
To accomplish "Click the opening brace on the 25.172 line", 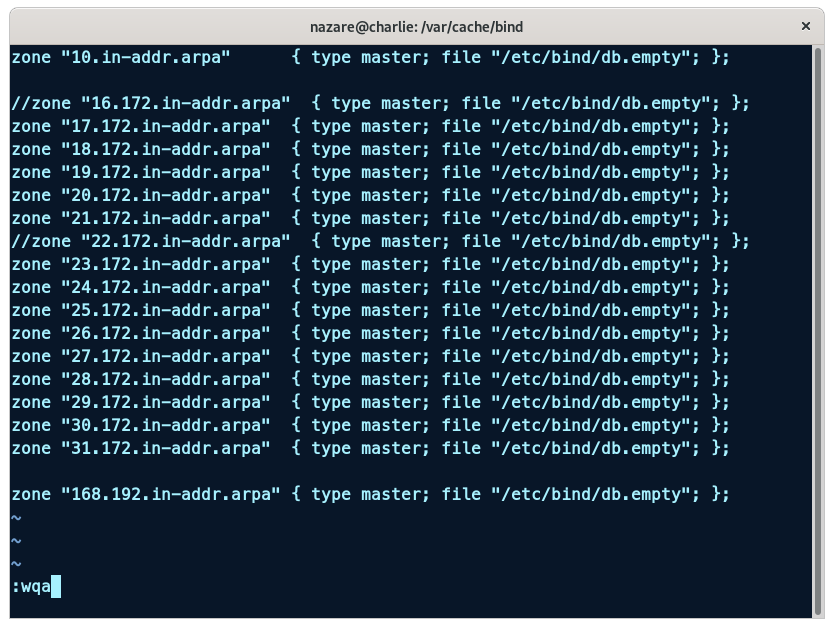I will pyautogui.click(x=297, y=310).
